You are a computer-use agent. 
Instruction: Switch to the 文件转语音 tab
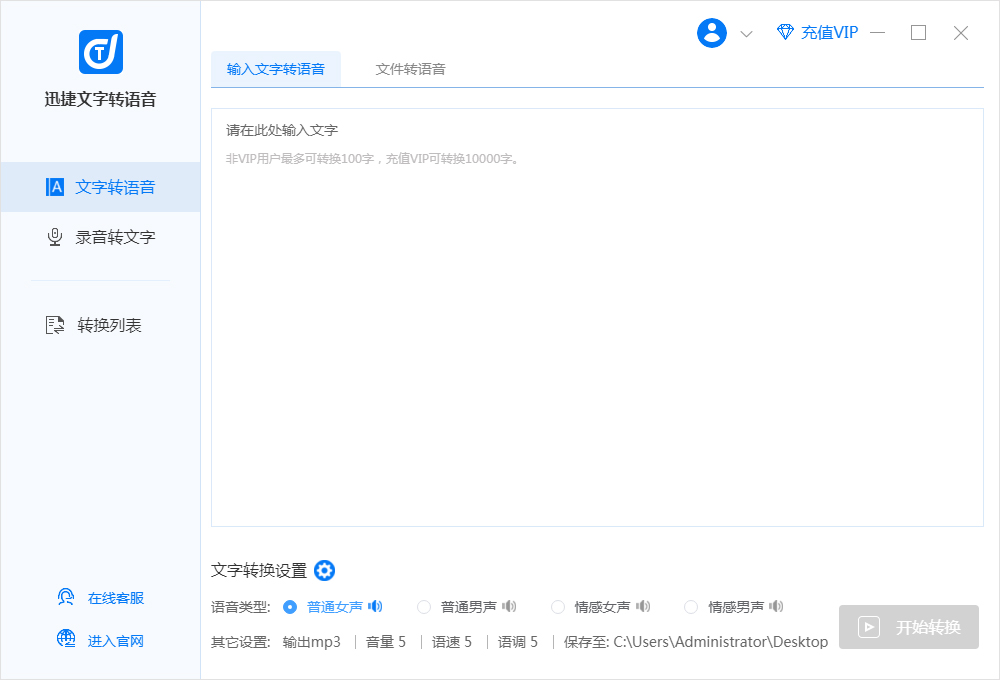click(410, 69)
